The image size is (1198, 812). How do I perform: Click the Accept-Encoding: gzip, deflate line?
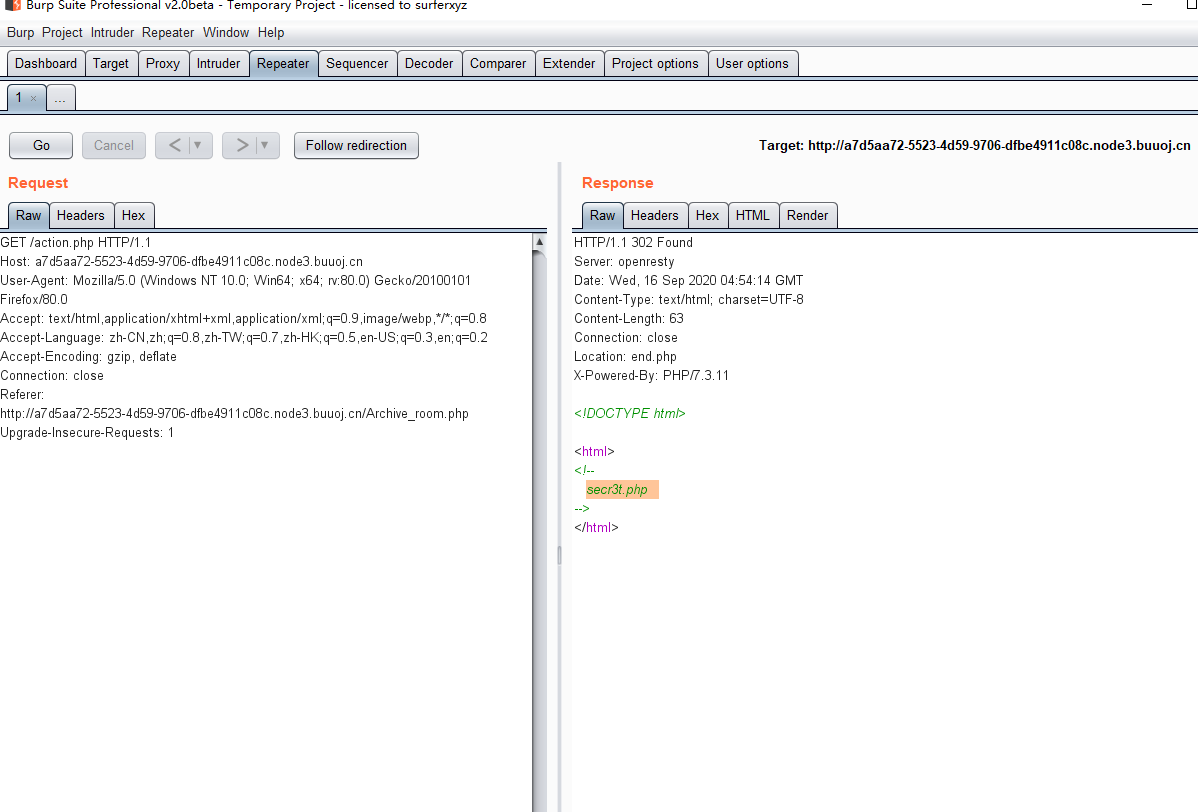pyautogui.click(x=89, y=357)
